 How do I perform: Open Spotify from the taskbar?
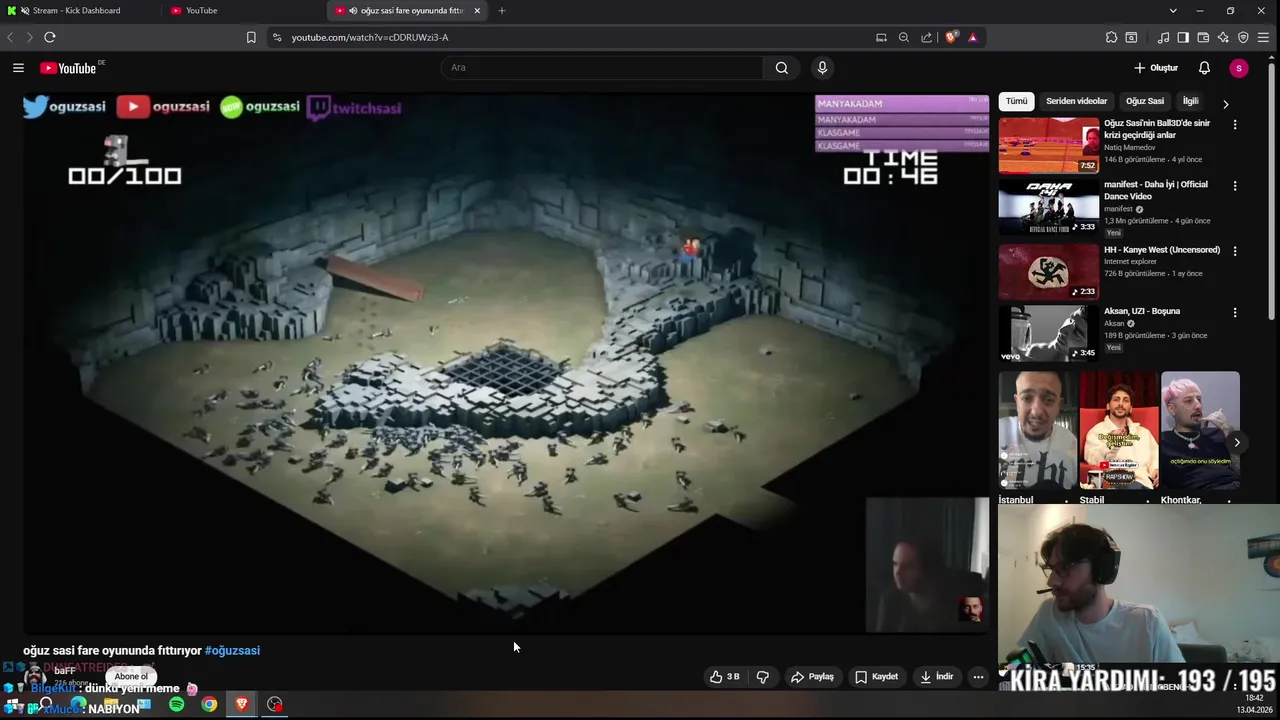pos(177,704)
